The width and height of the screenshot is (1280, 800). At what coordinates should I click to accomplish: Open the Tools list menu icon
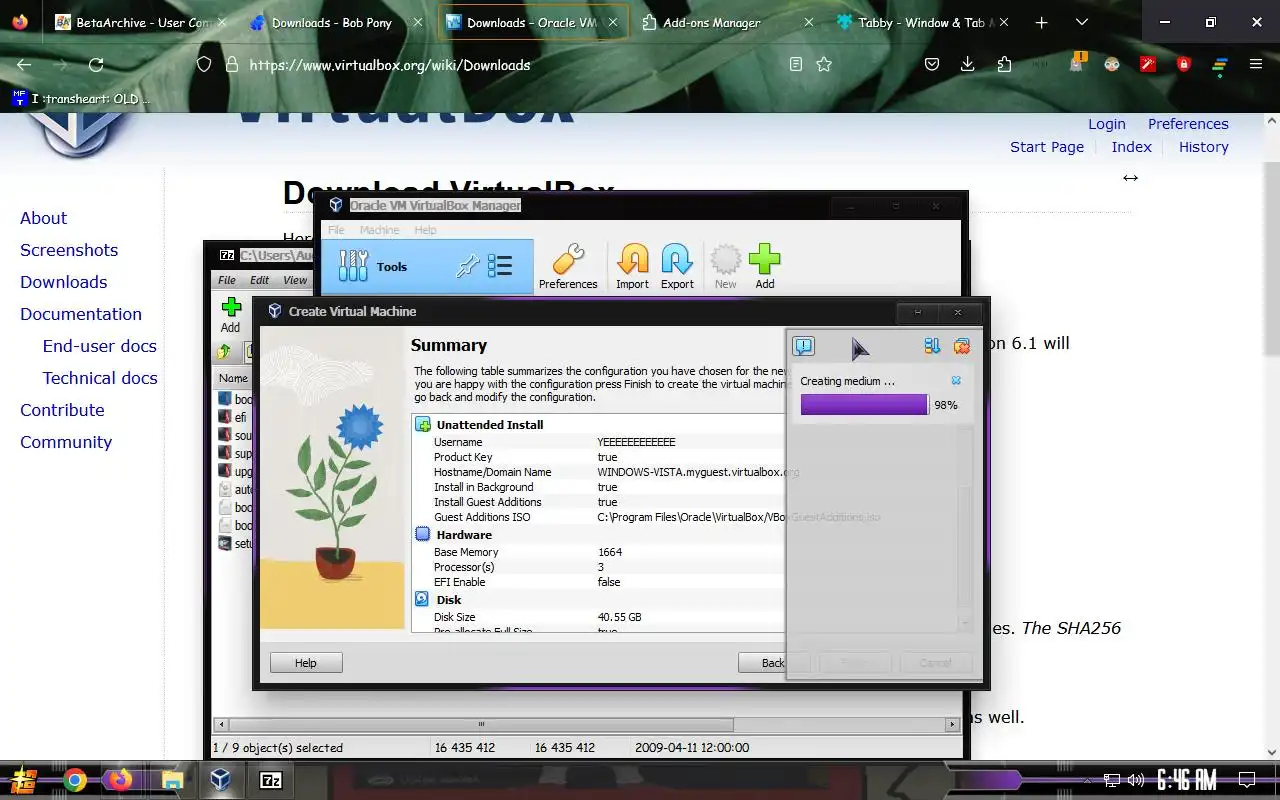500,266
